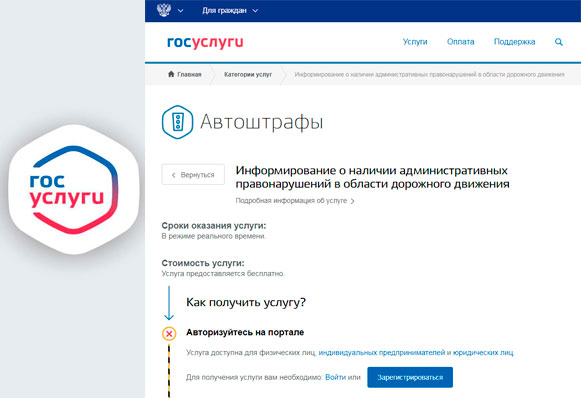Open 'Подробная информация об услуге' link
The image size is (581, 398).
coord(291,201)
